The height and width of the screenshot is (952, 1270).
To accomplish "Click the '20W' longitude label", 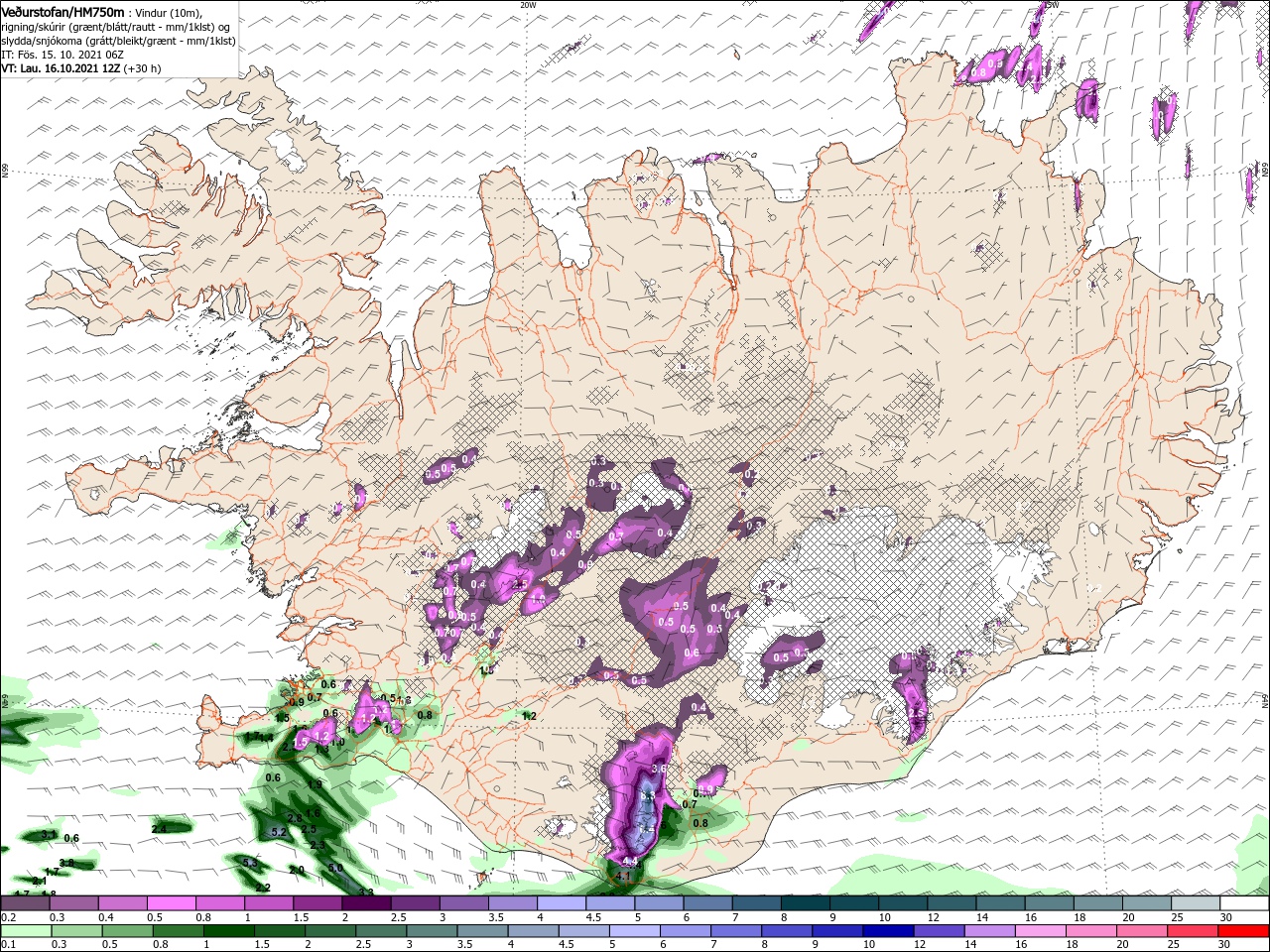I will (528, 5).
